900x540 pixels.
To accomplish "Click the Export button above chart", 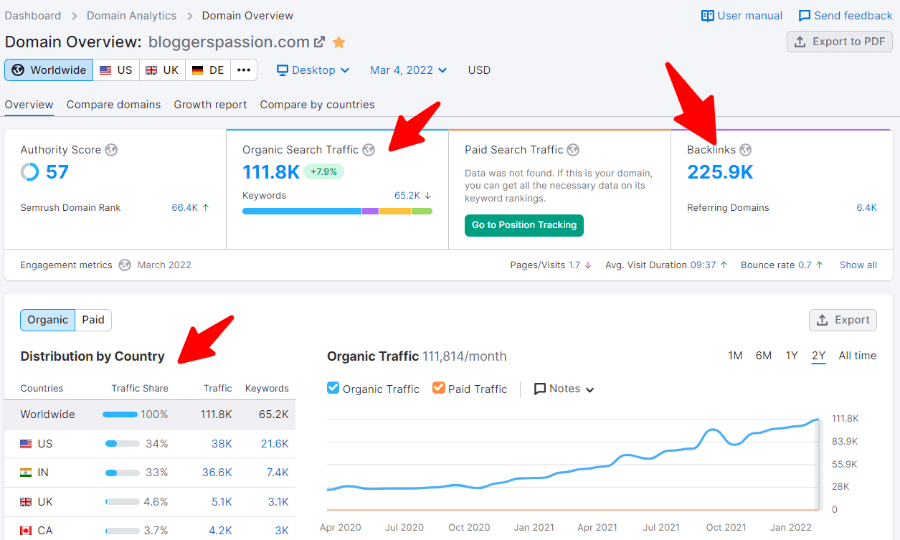I will click(843, 320).
